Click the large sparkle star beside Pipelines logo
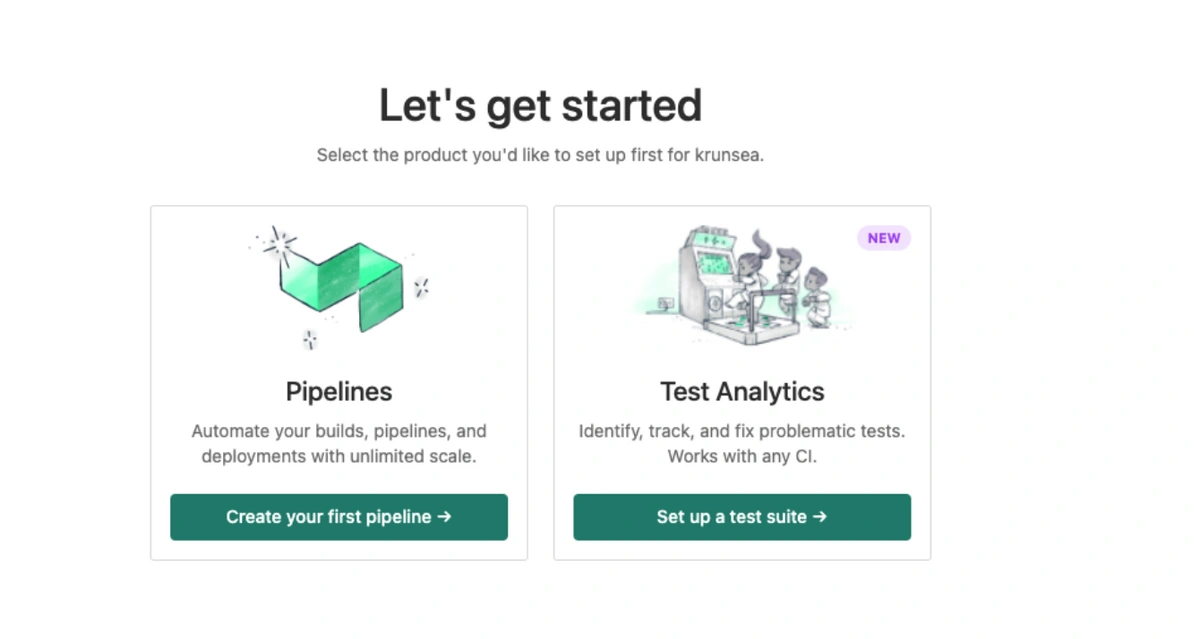Screen dimensions: 1200x639 (280, 246)
